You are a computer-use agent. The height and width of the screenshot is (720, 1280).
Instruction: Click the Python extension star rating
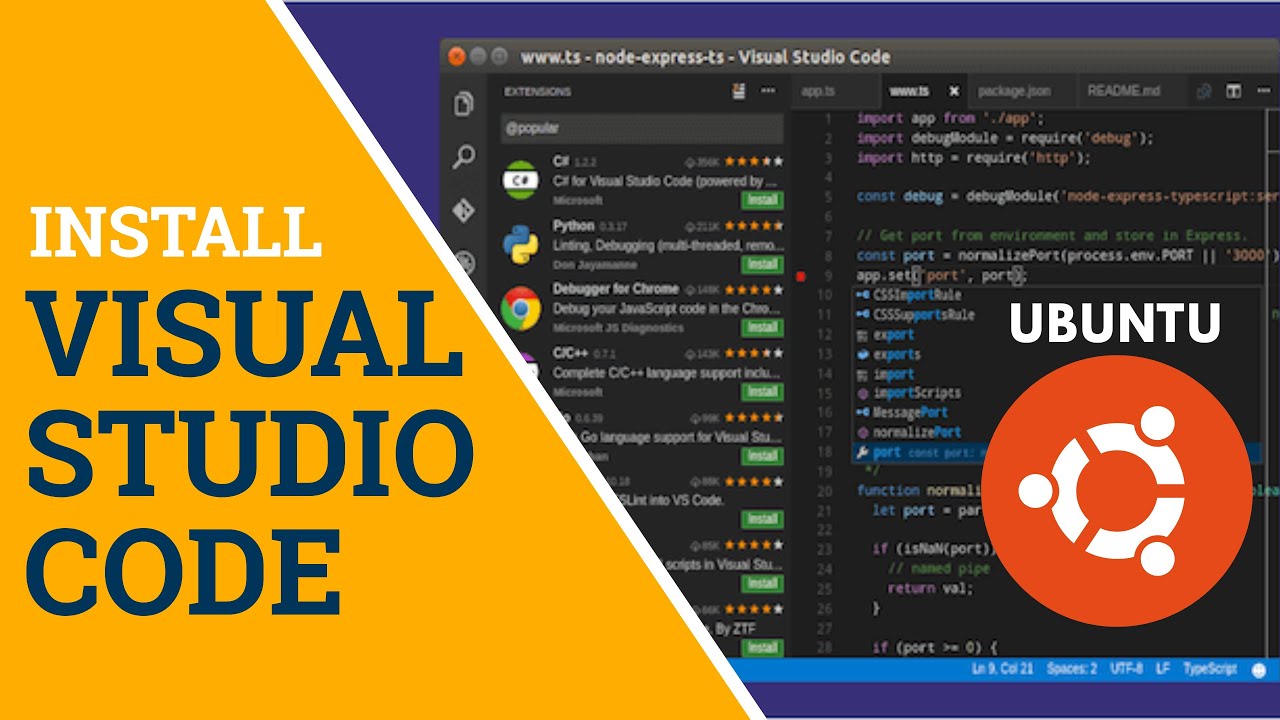tap(754, 225)
